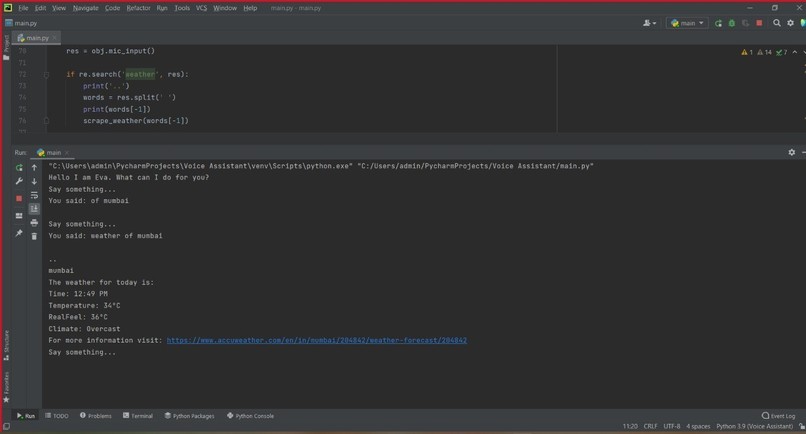Jump down the stack trace with down arrow
The width and height of the screenshot is (806, 434).
pyautogui.click(x=34, y=181)
